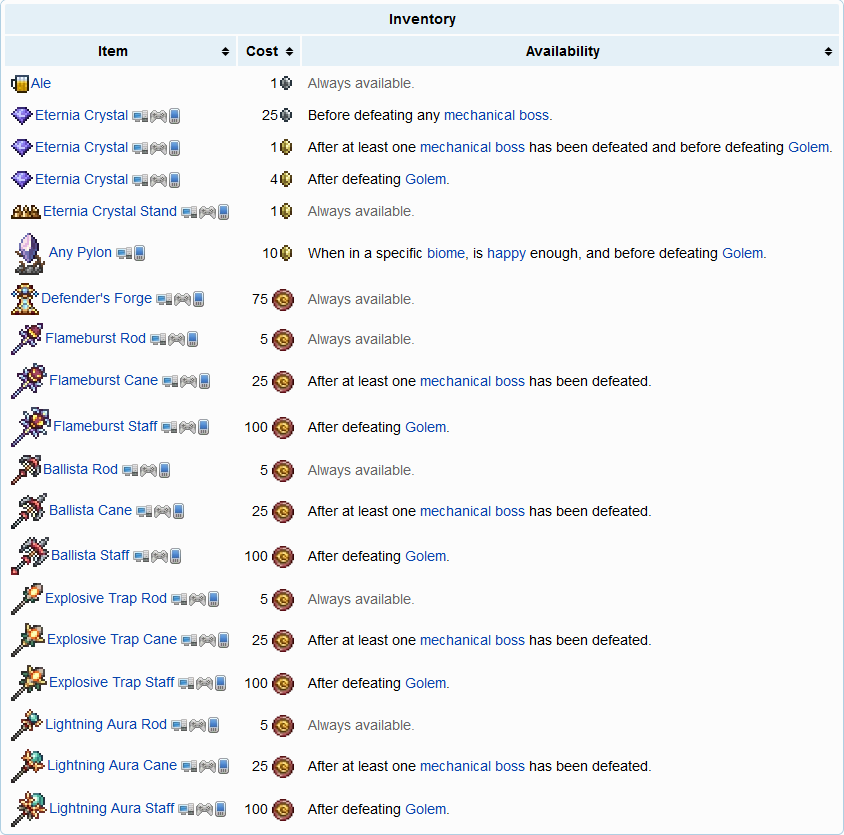Follow mechanical boss link in the 25-silver Eternia Crystal row
The height and width of the screenshot is (835, 844).
[x=496, y=115]
